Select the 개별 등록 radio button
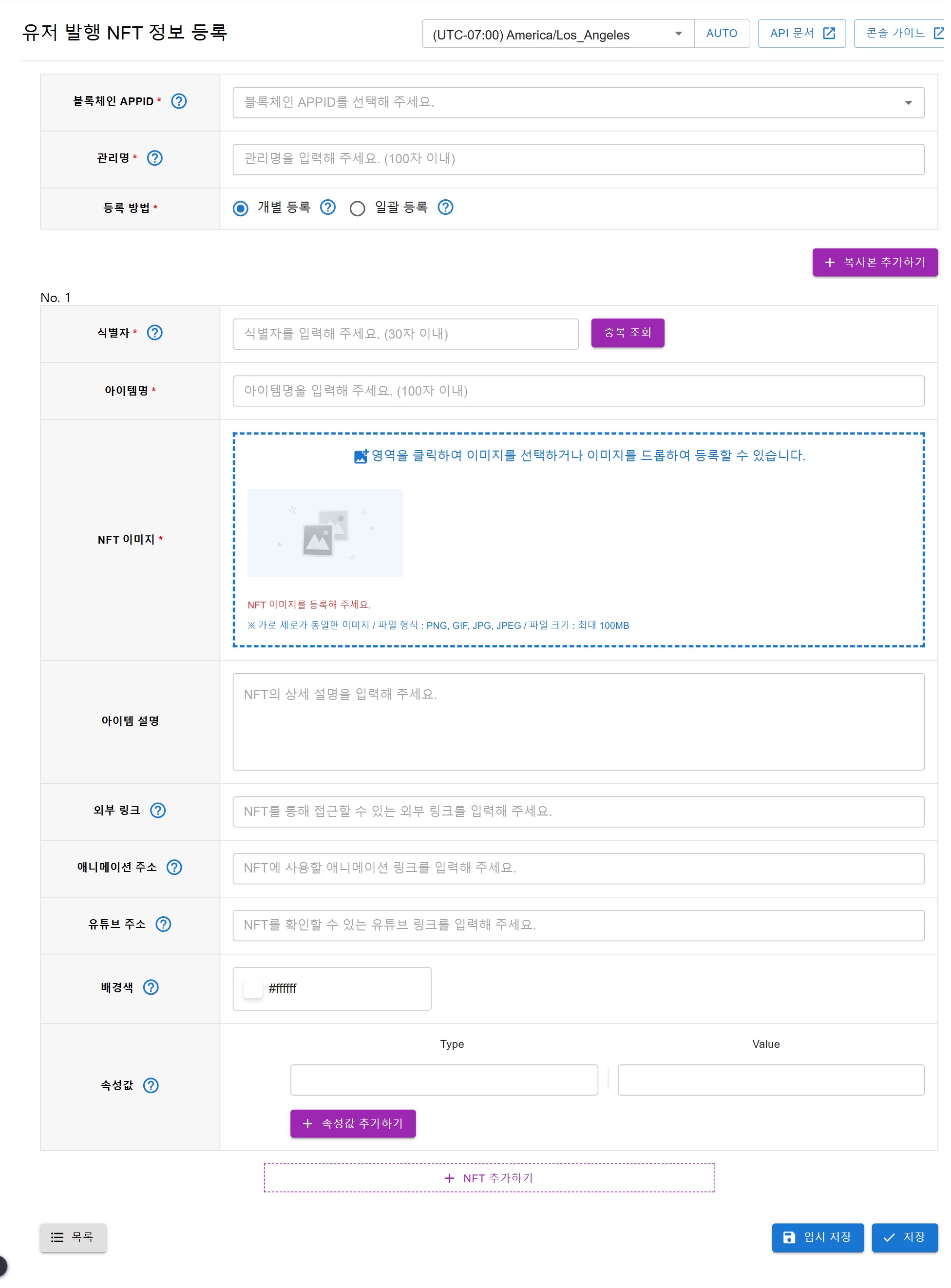Image resolution: width=951 pixels, height=1288 pixels. [x=241, y=208]
